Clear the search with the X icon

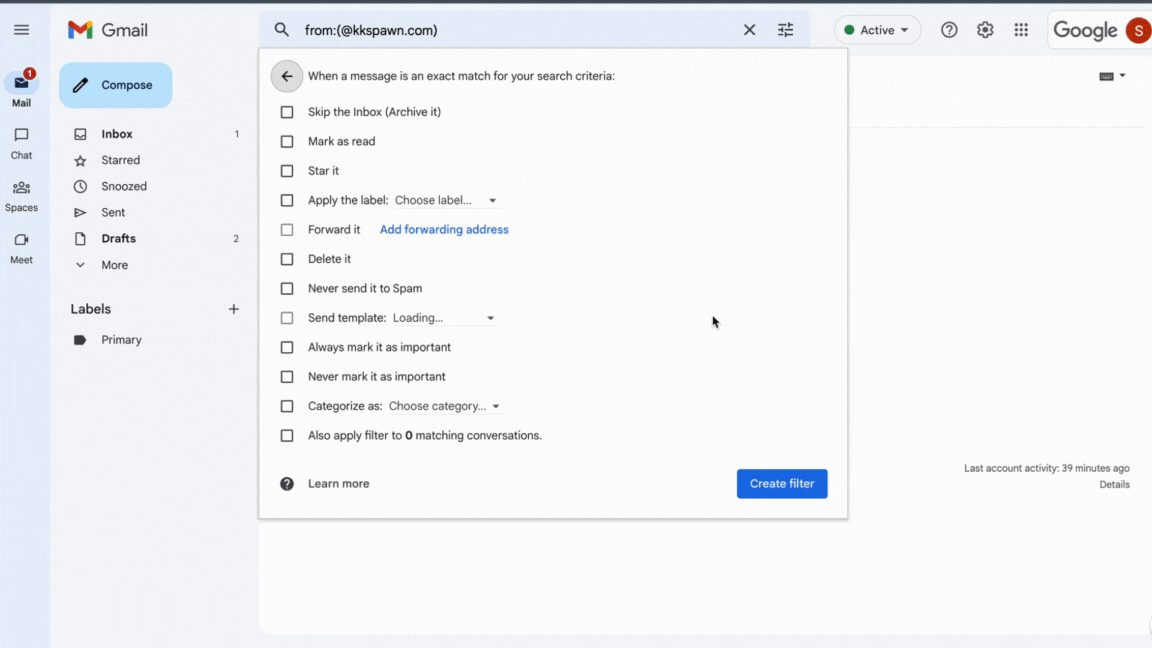[x=749, y=30]
